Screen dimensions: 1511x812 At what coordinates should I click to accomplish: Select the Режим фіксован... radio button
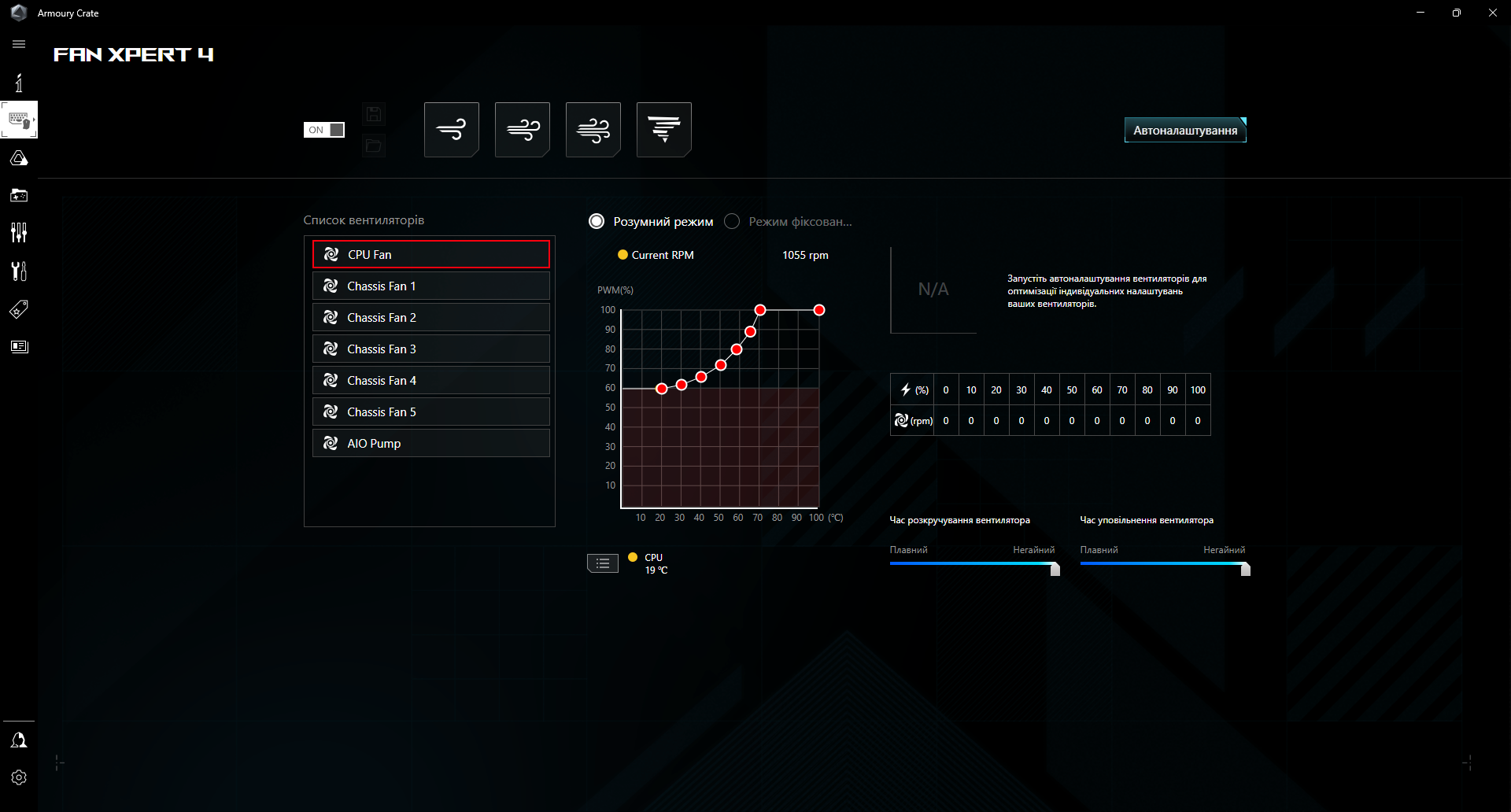[x=732, y=221]
